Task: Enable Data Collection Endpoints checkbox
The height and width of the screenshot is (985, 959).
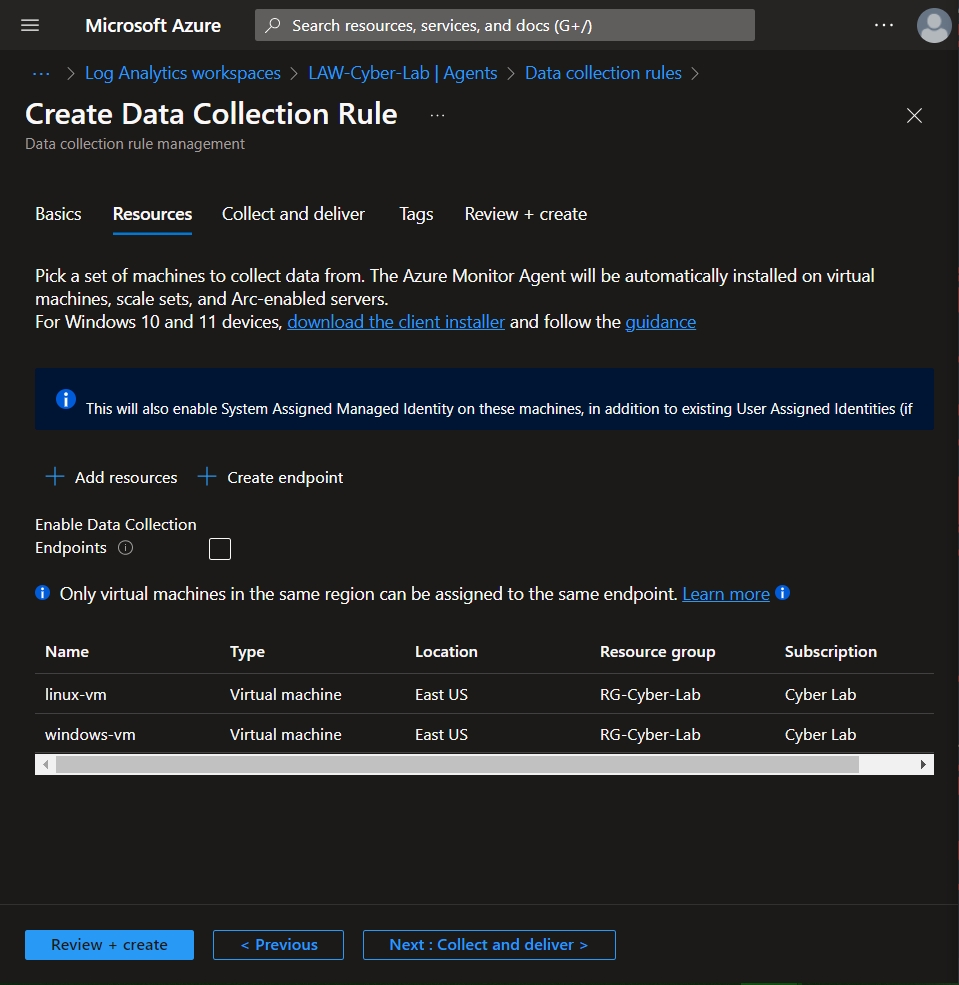Action: 220,548
